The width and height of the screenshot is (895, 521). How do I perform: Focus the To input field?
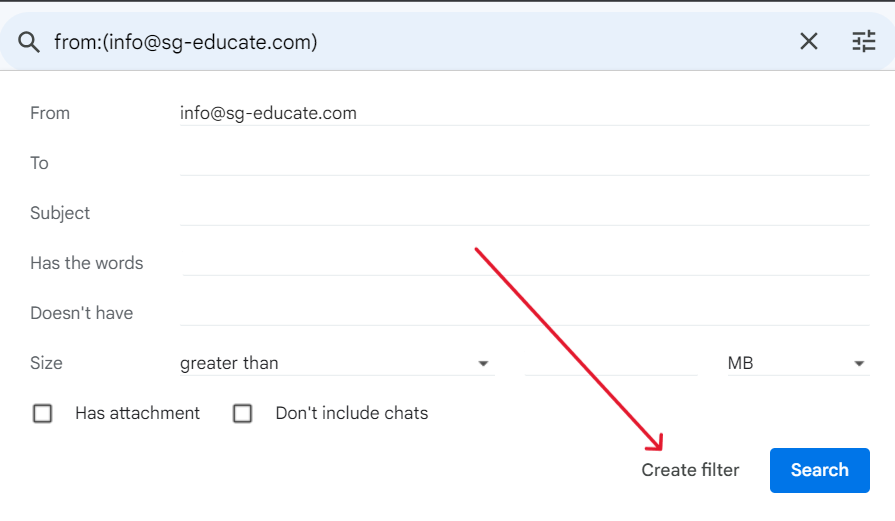[x=524, y=162]
